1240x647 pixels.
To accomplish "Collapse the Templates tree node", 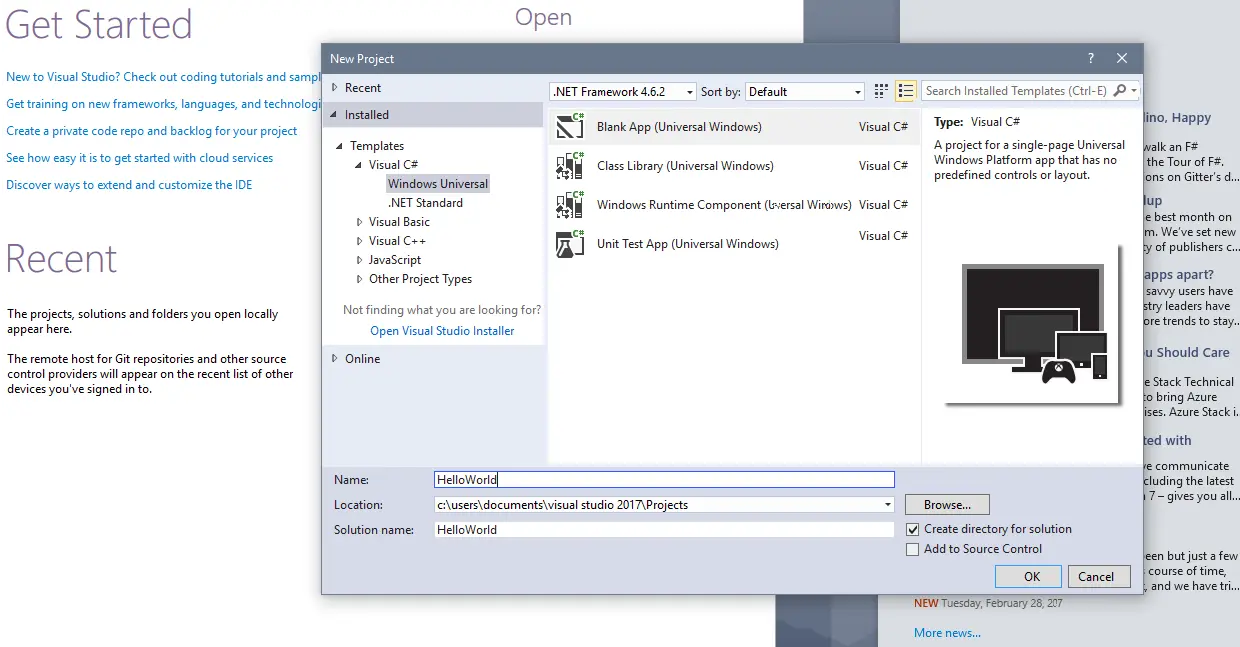I will [x=340, y=146].
